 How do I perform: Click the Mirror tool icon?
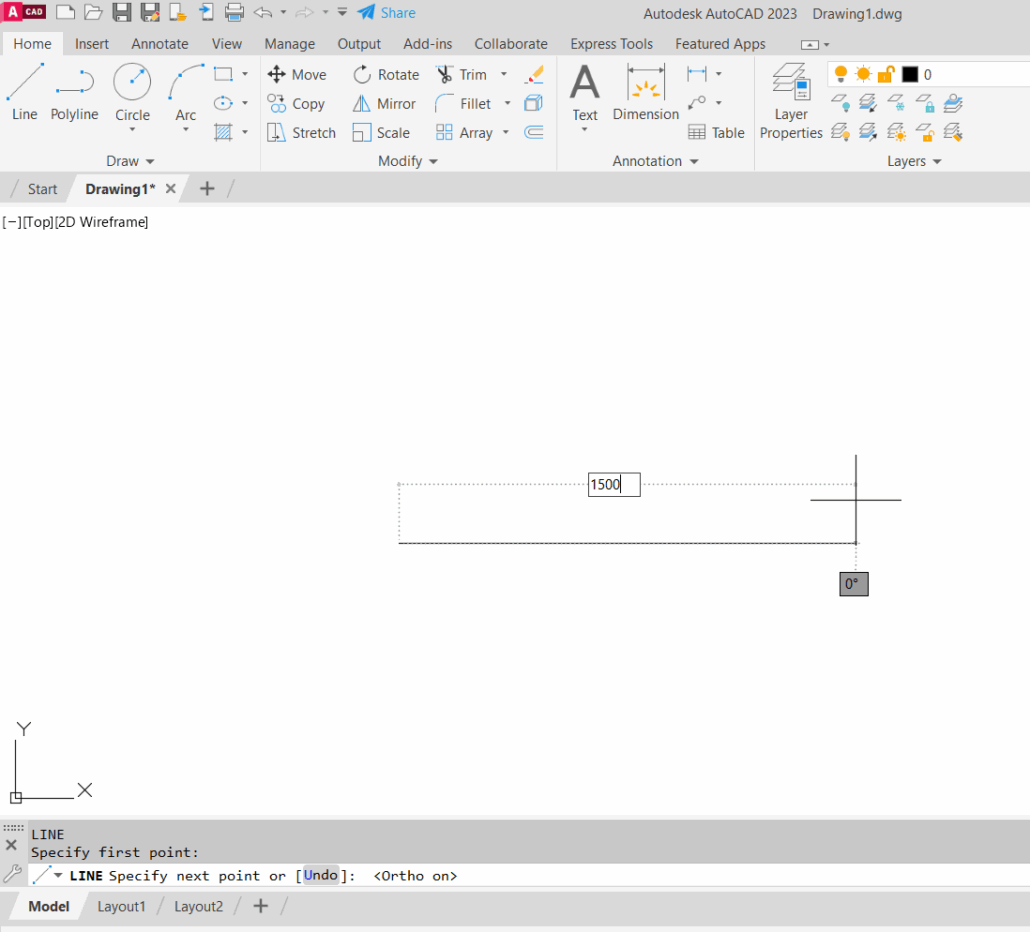[x=362, y=104]
